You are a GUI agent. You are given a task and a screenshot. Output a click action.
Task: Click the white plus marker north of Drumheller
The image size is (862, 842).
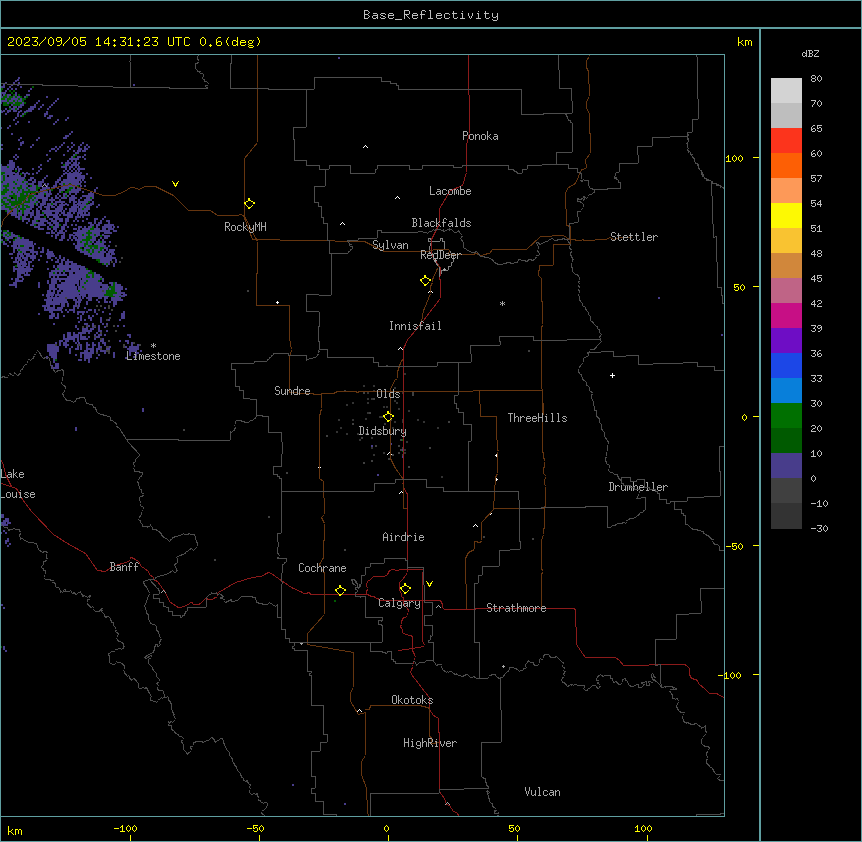pyautogui.click(x=612, y=375)
